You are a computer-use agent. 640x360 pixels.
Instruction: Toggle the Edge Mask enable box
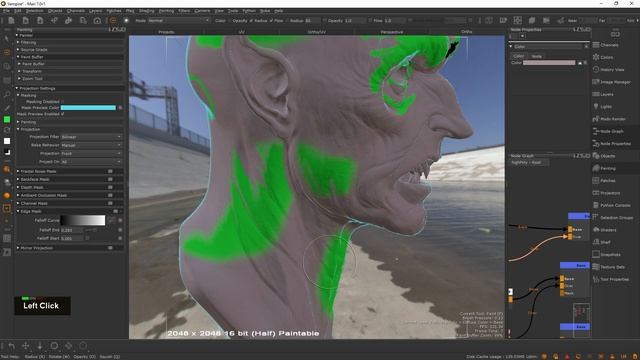pos(116,211)
